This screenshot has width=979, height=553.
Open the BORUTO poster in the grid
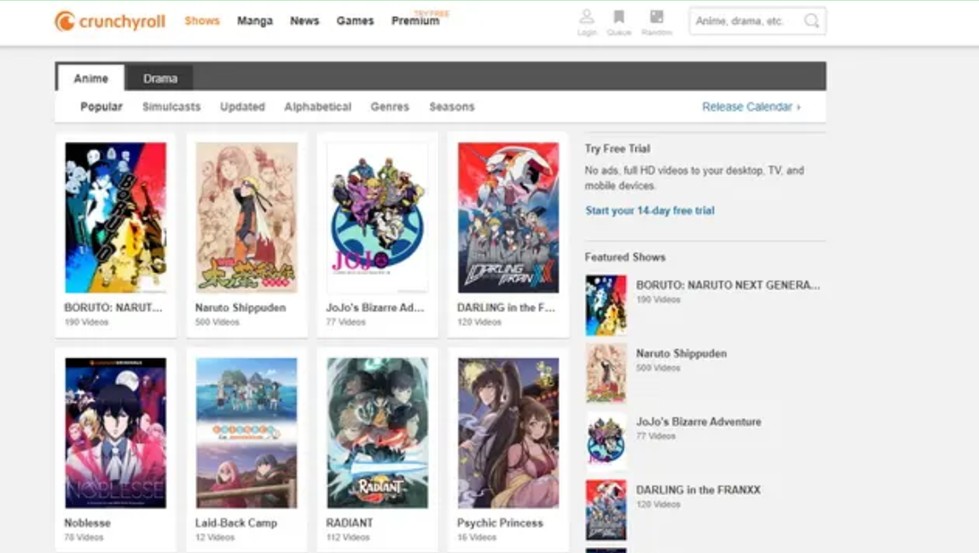click(116, 217)
